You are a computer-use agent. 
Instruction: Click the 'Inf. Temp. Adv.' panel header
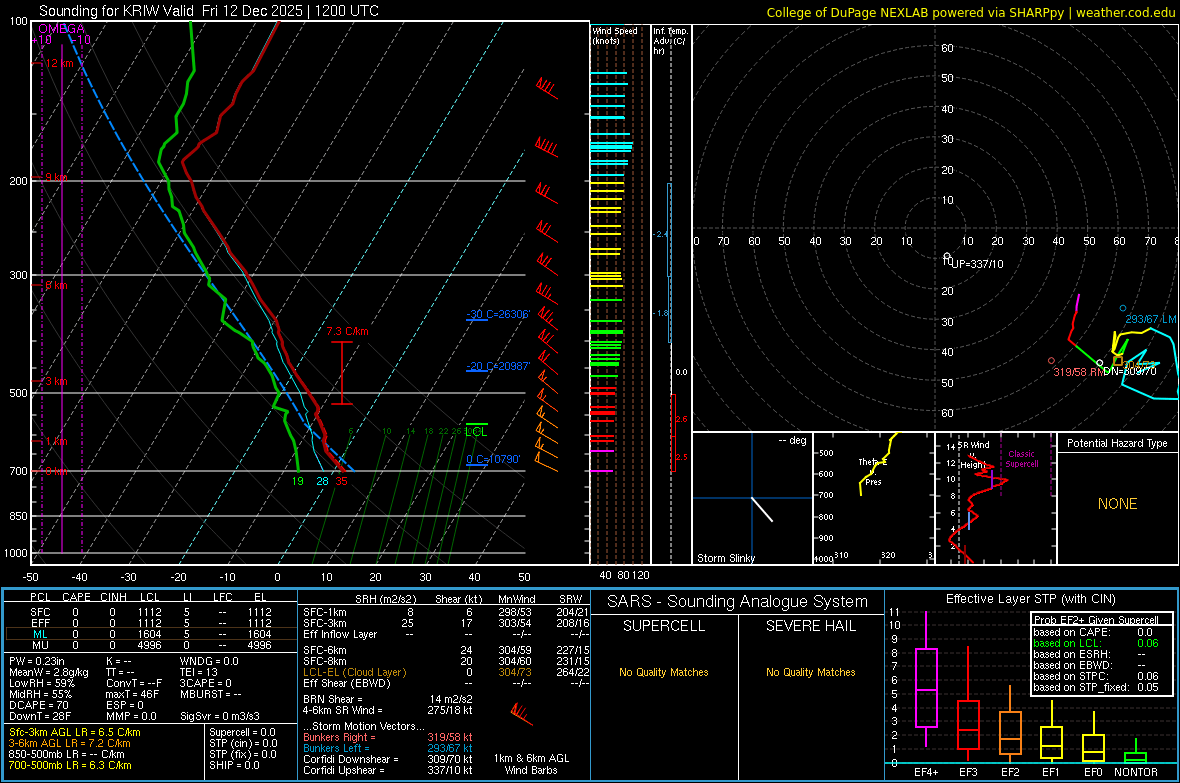[x=669, y=41]
